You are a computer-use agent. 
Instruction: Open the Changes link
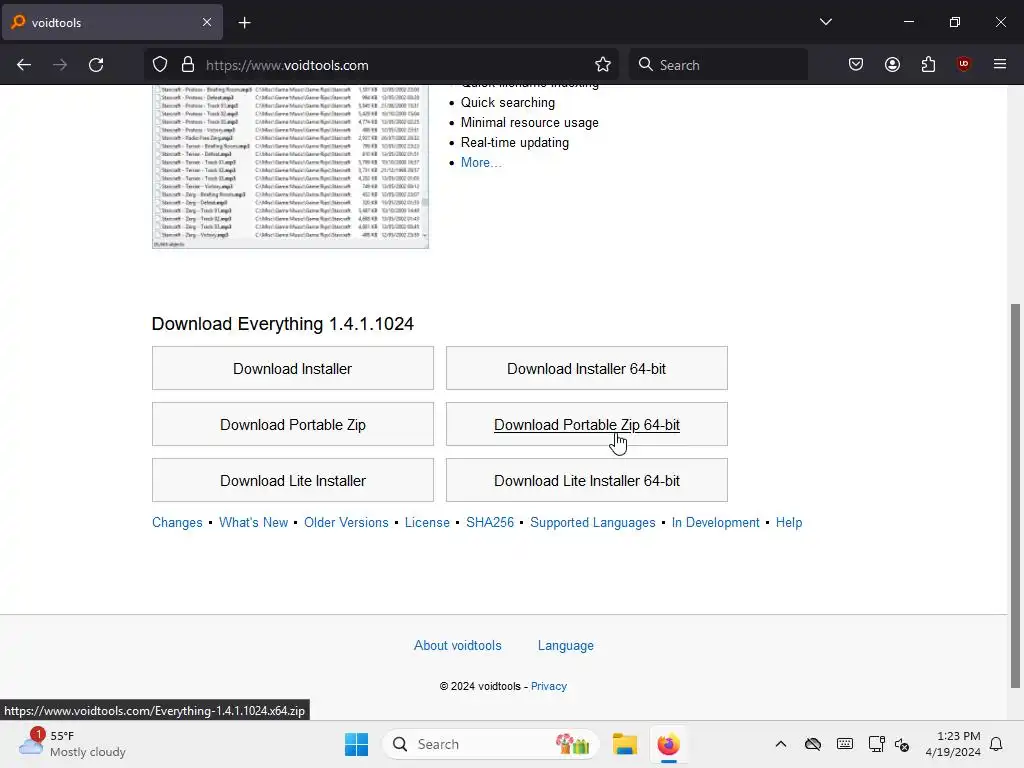177,522
